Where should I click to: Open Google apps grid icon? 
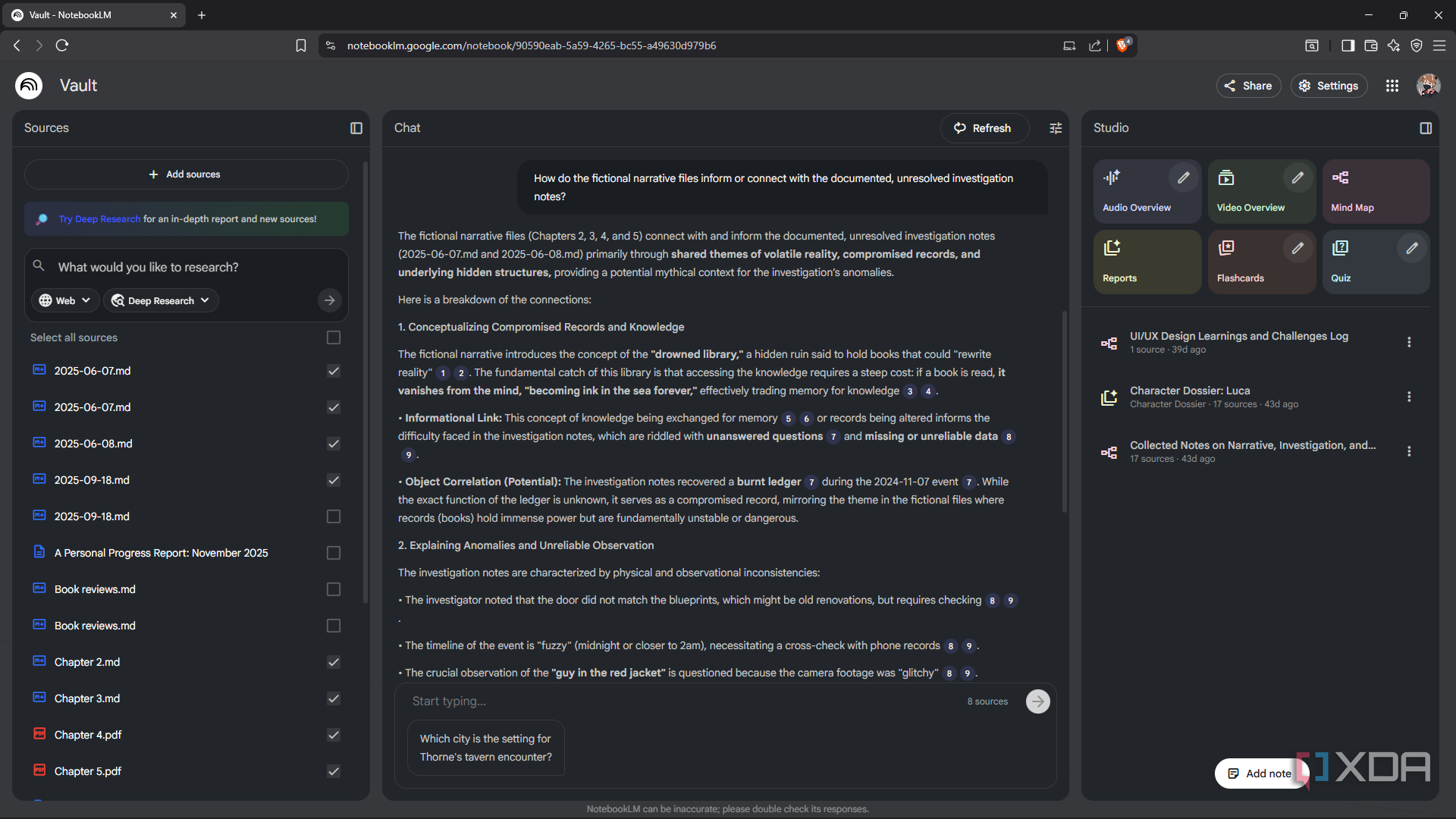[x=1392, y=86]
